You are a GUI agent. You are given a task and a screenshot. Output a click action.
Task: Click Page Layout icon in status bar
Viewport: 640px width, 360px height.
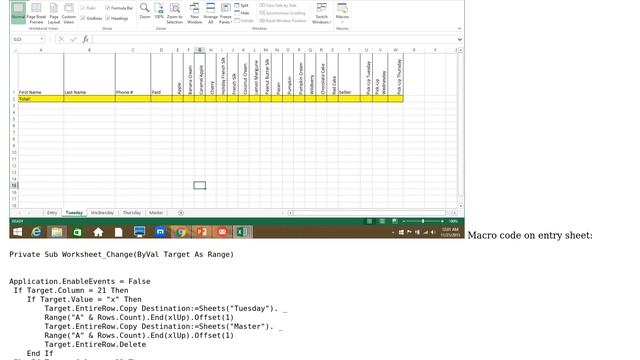[382, 221]
